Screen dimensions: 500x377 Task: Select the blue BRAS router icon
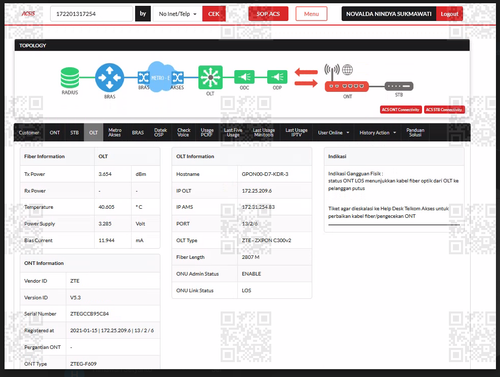(110, 78)
